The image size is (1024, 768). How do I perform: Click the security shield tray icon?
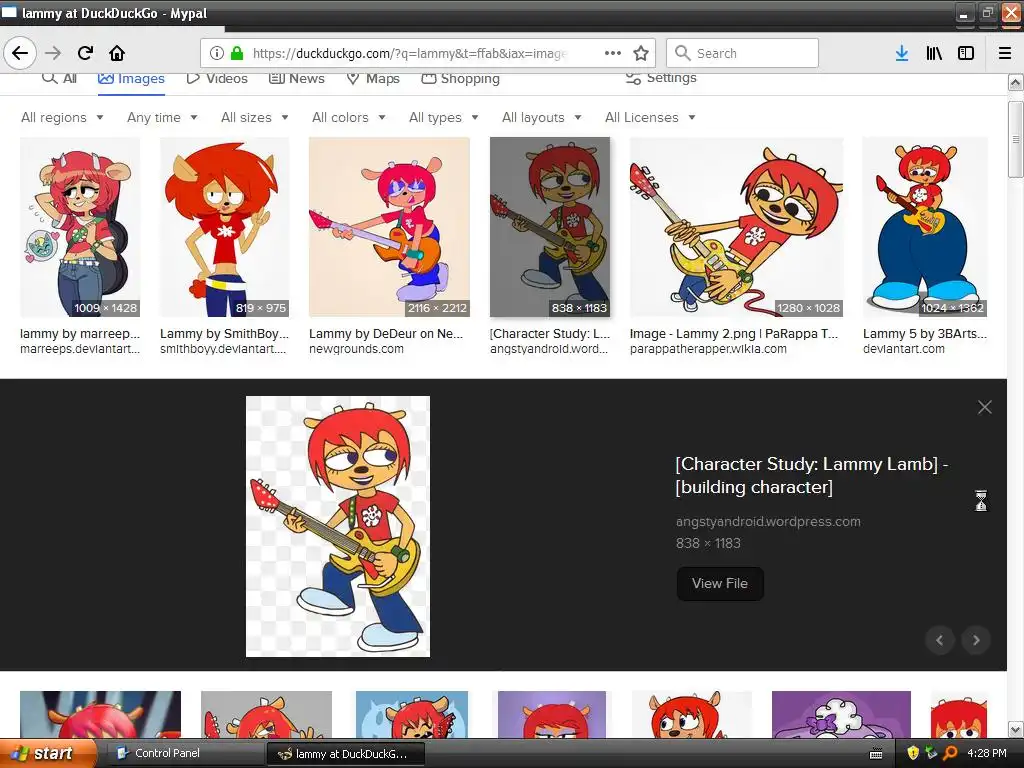(913, 753)
